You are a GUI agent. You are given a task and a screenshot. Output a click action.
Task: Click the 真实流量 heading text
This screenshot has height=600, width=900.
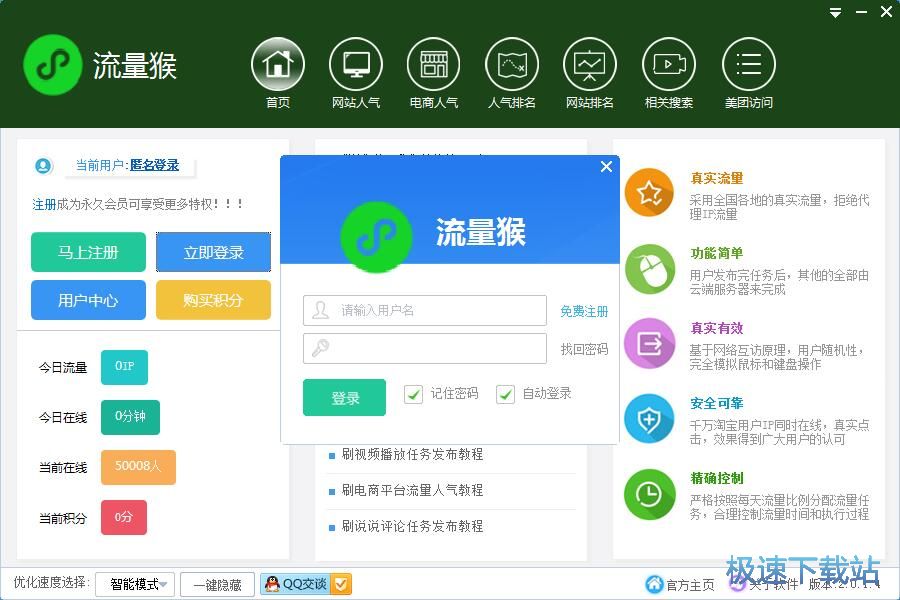(x=717, y=179)
